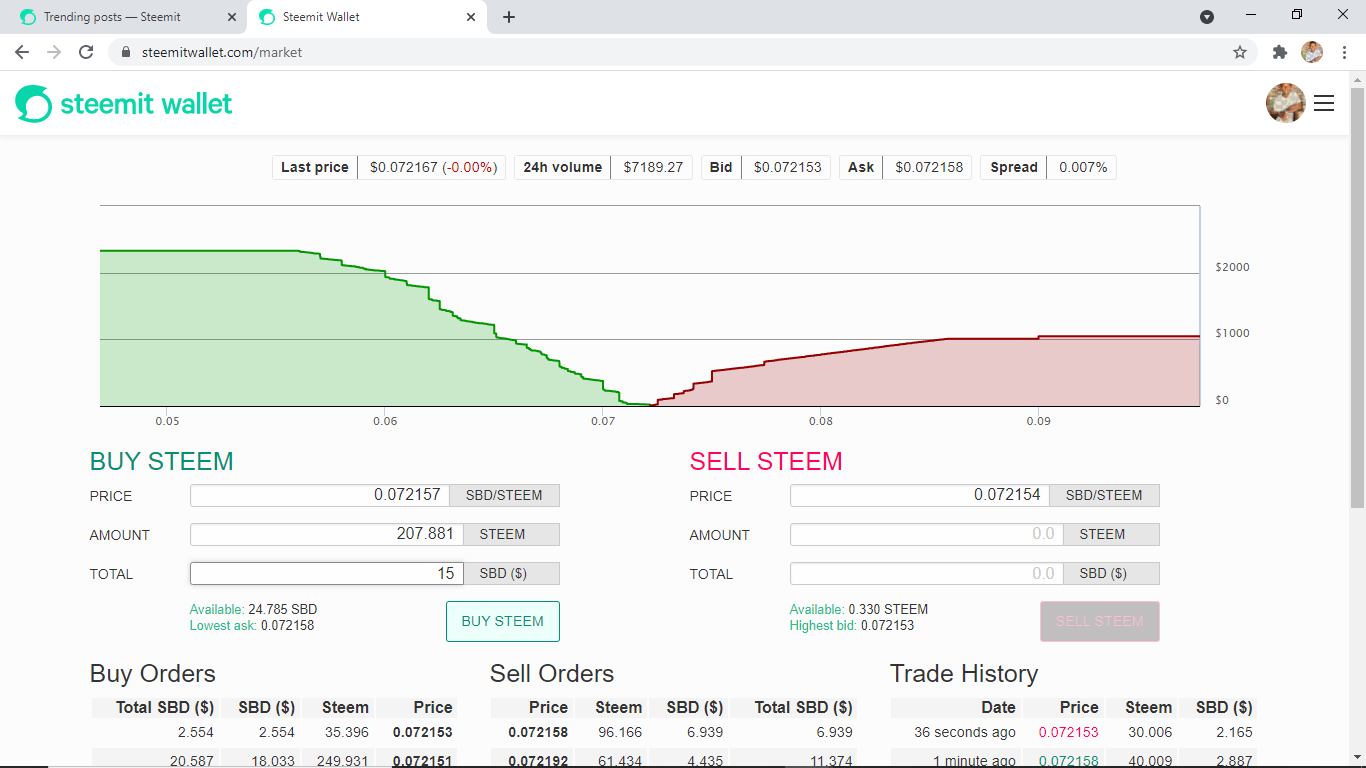View site information via the padlock icon

(x=125, y=52)
